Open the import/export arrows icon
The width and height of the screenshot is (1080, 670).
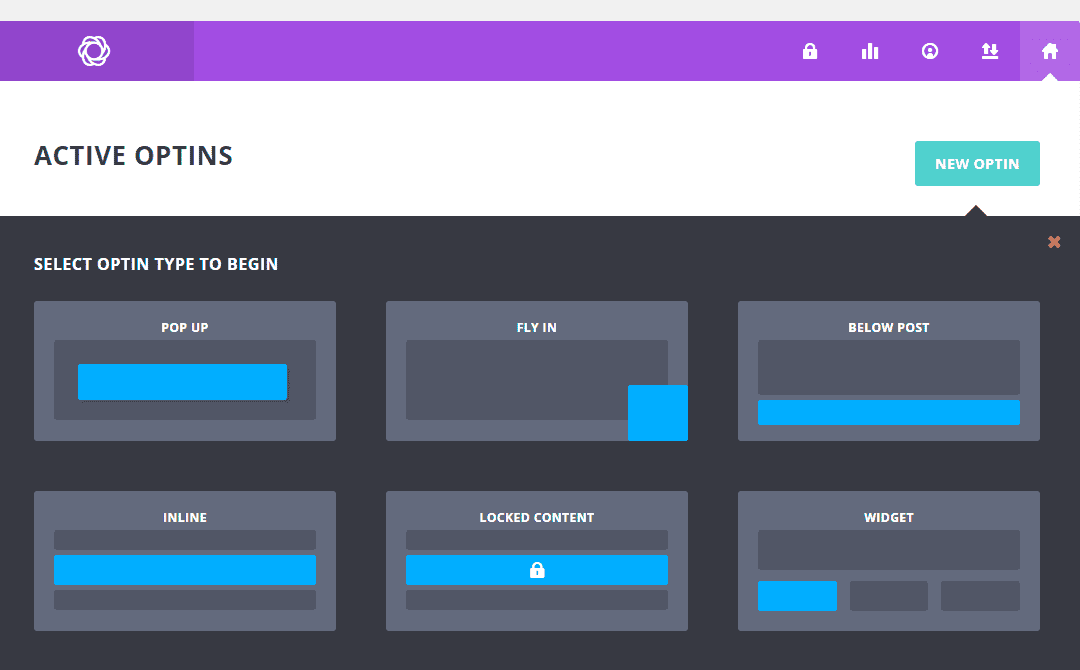click(x=990, y=51)
